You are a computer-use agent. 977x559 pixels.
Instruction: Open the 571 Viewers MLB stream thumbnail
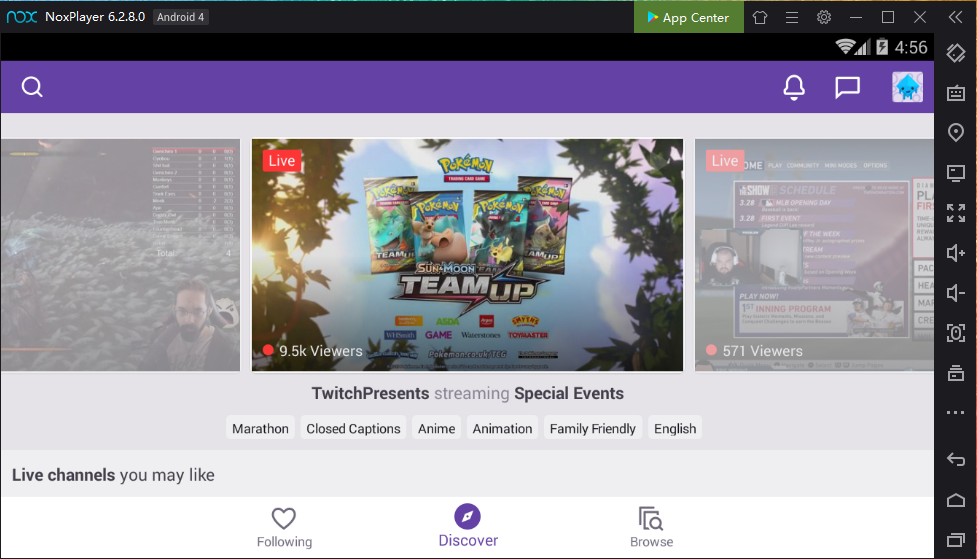pyautogui.click(x=814, y=255)
